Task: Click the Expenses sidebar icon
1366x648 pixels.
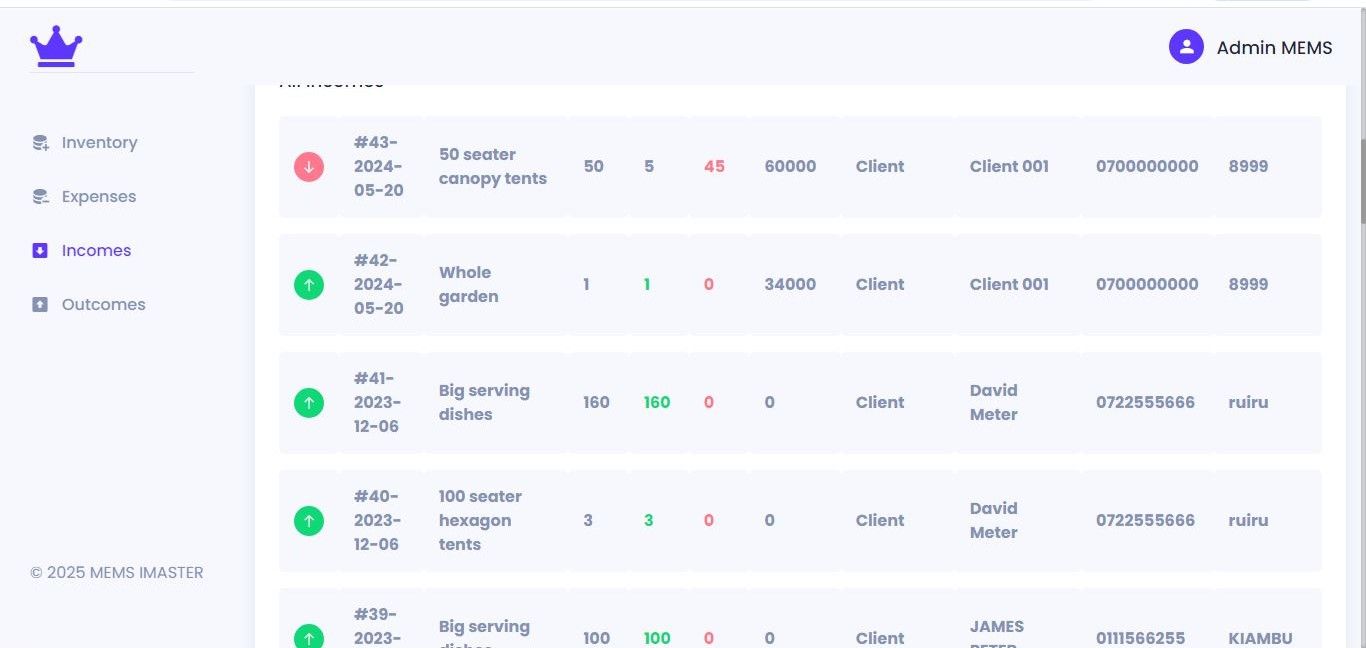Action: click(x=40, y=197)
